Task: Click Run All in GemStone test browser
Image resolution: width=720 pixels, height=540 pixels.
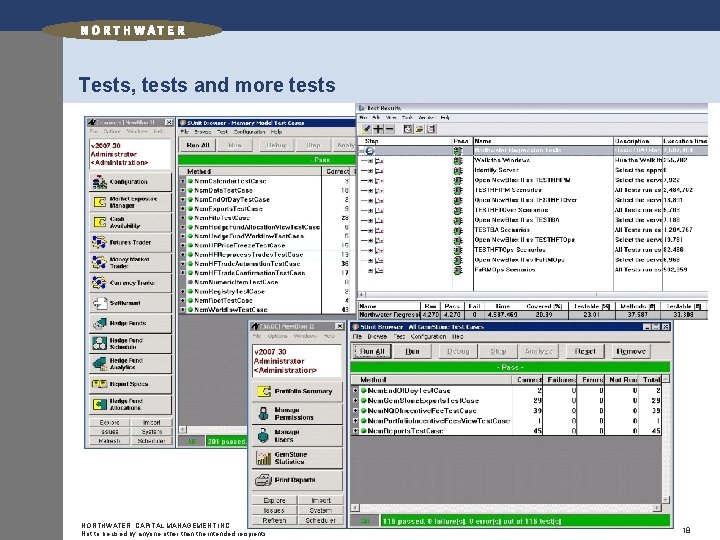Action: [372, 351]
